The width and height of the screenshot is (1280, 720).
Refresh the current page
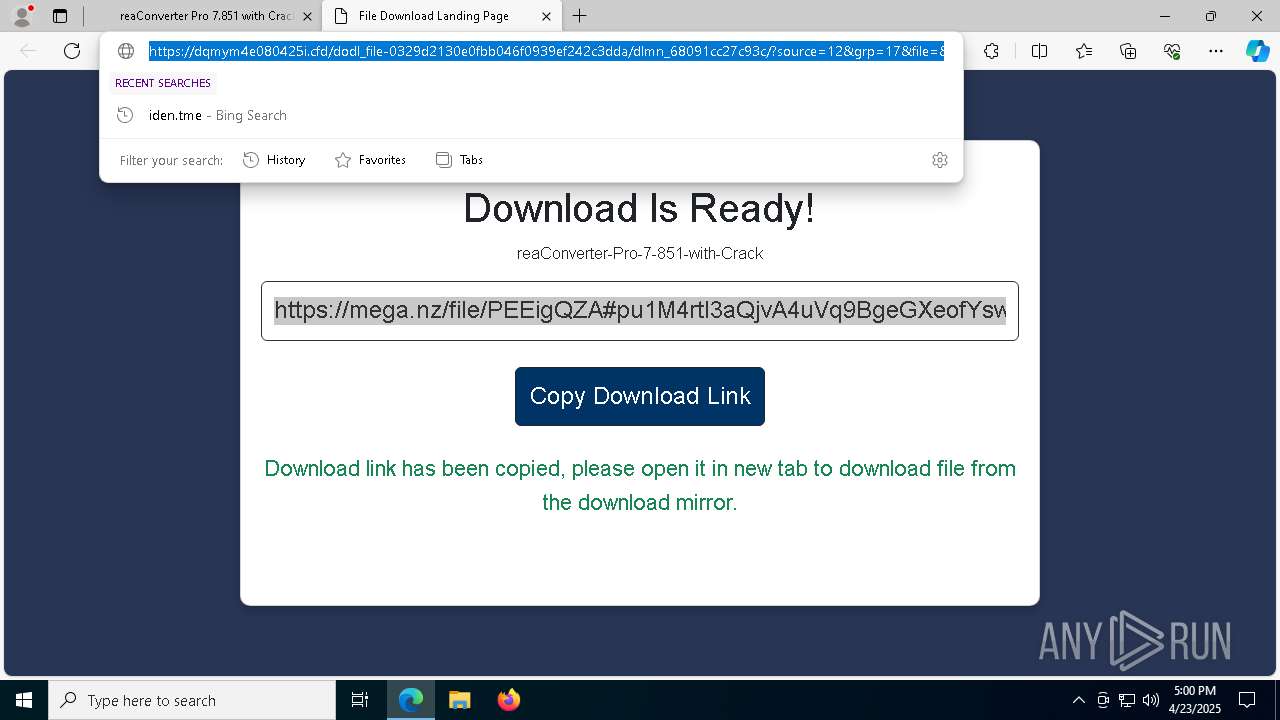pos(72,51)
